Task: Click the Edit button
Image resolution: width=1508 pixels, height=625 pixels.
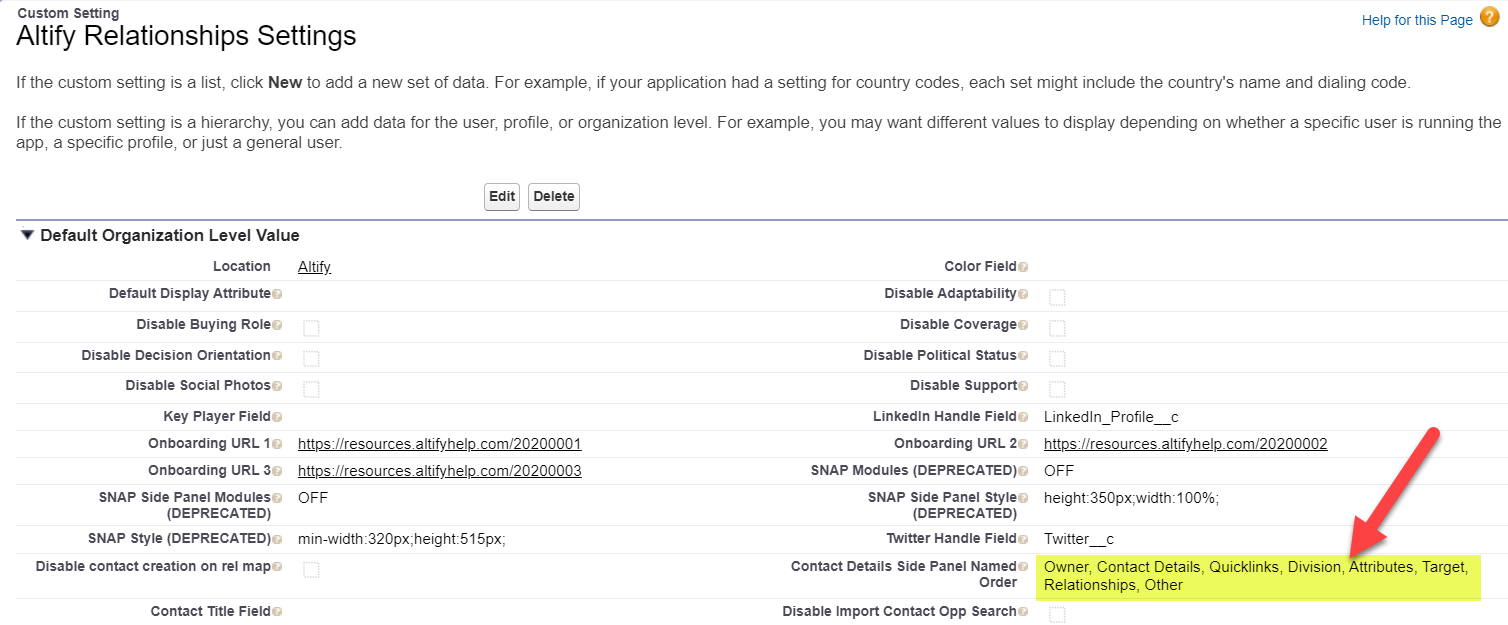Action: [x=502, y=197]
